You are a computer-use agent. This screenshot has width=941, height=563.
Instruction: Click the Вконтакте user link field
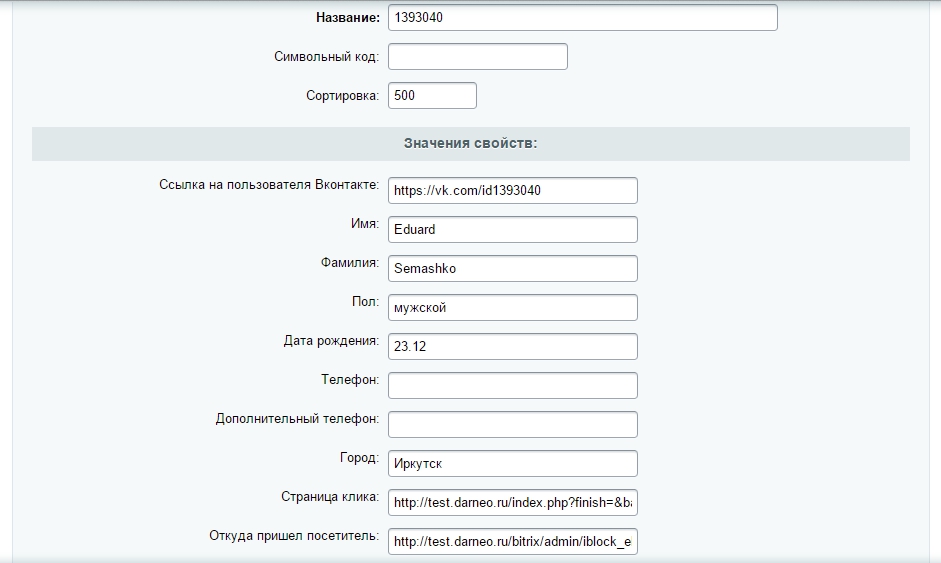coord(512,190)
